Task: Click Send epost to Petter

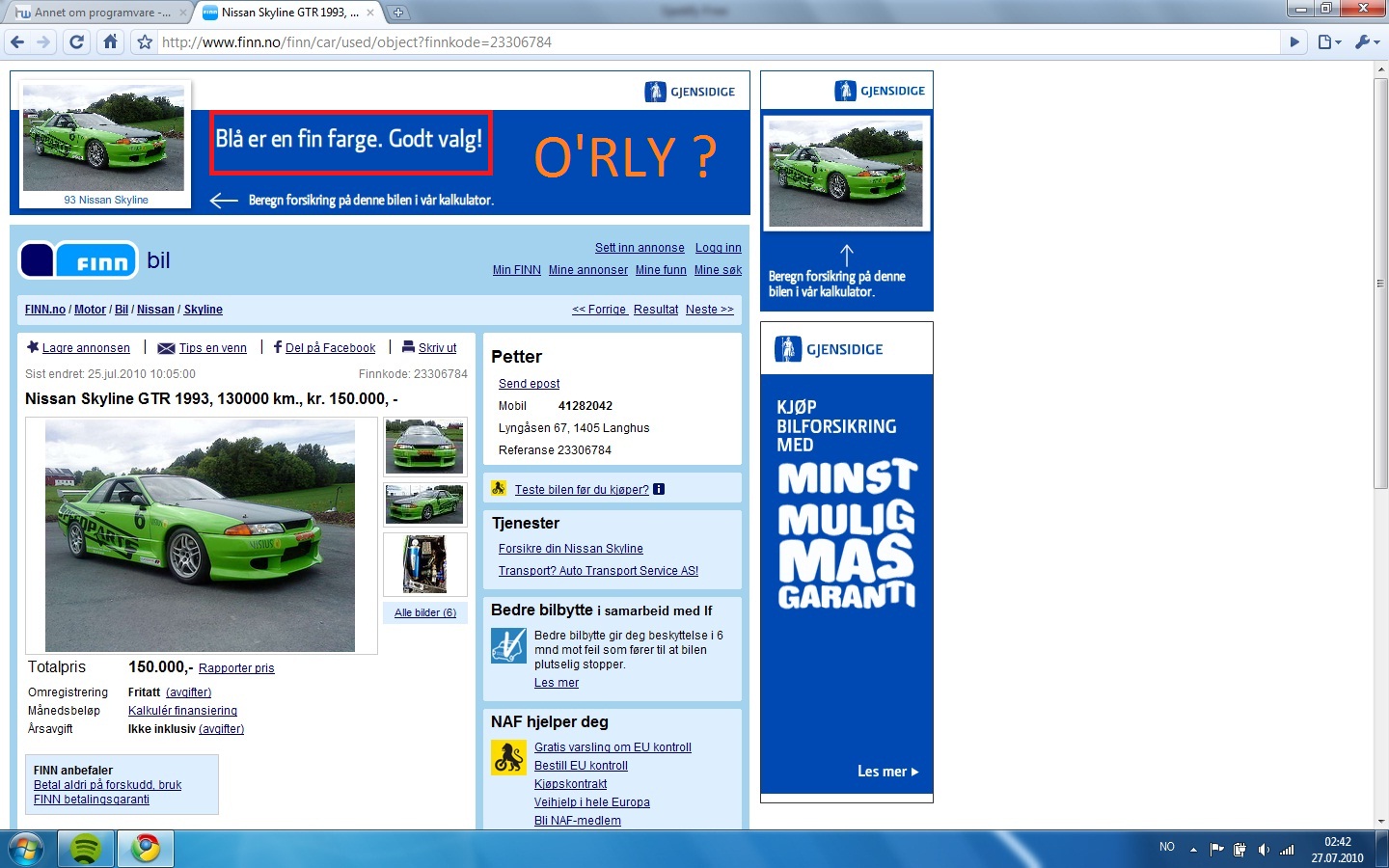Action: pos(529,384)
